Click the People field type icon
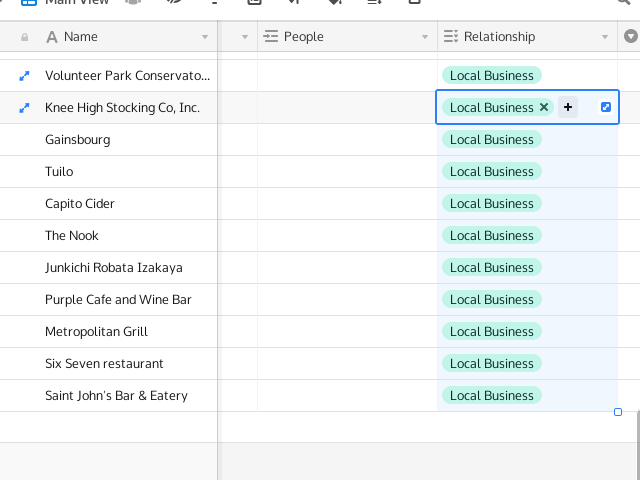The height and width of the screenshot is (480, 640). click(271, 36)
